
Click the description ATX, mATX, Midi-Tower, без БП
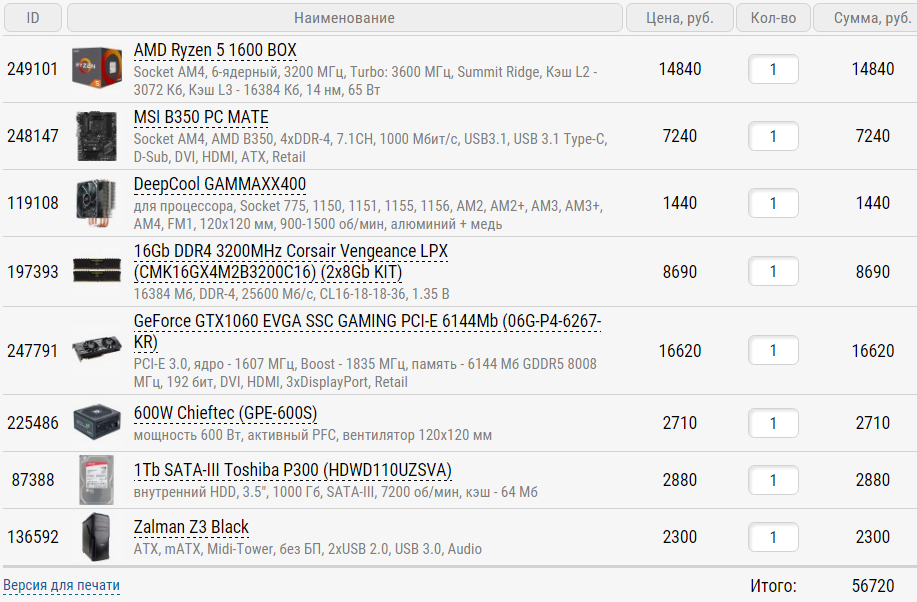point(308,549)
